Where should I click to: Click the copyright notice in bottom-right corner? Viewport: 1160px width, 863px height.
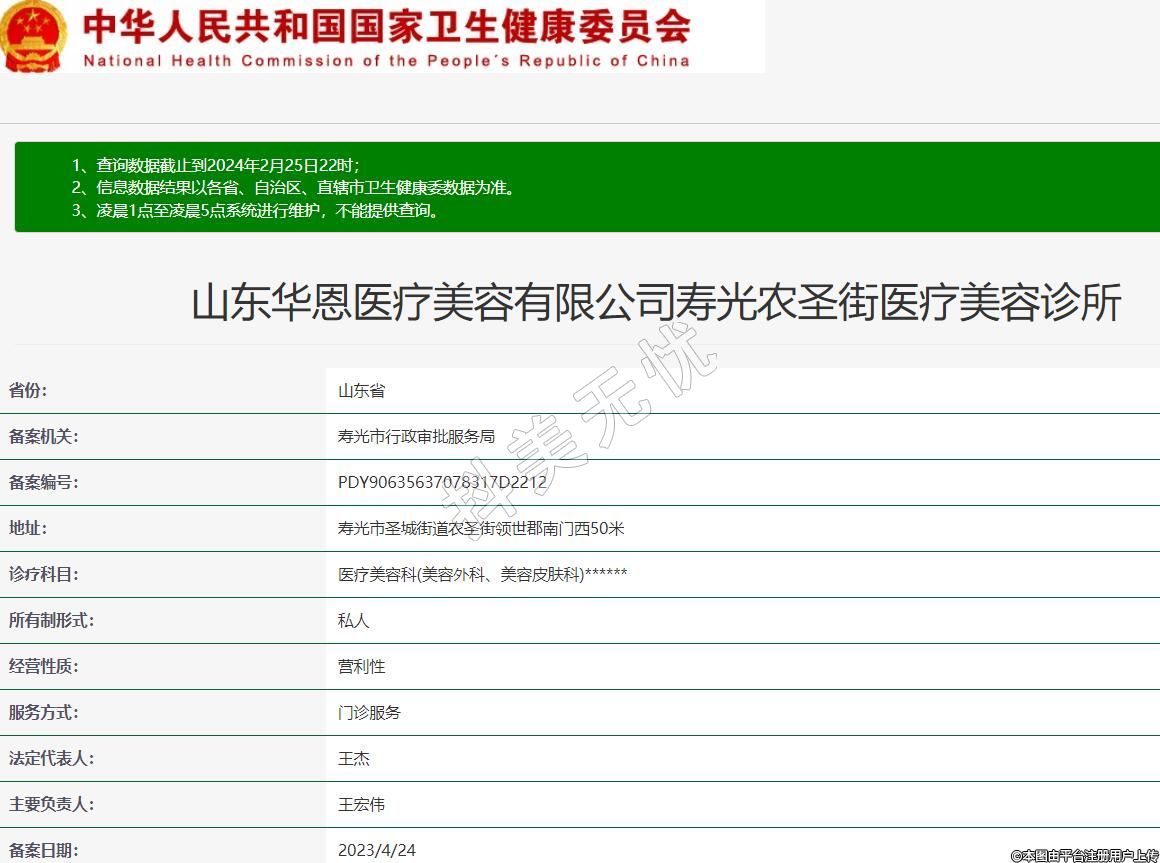tap(1084, 855)
